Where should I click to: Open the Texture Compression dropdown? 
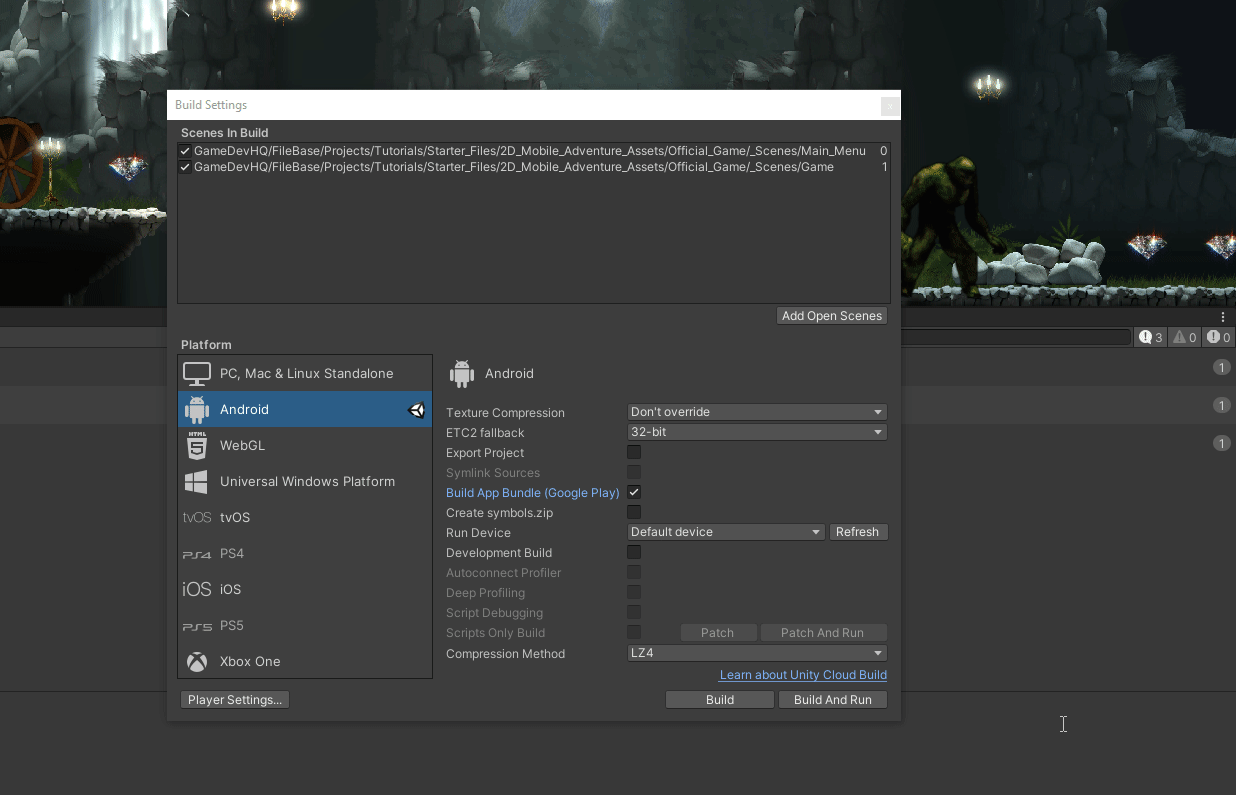tap(757, 412)
